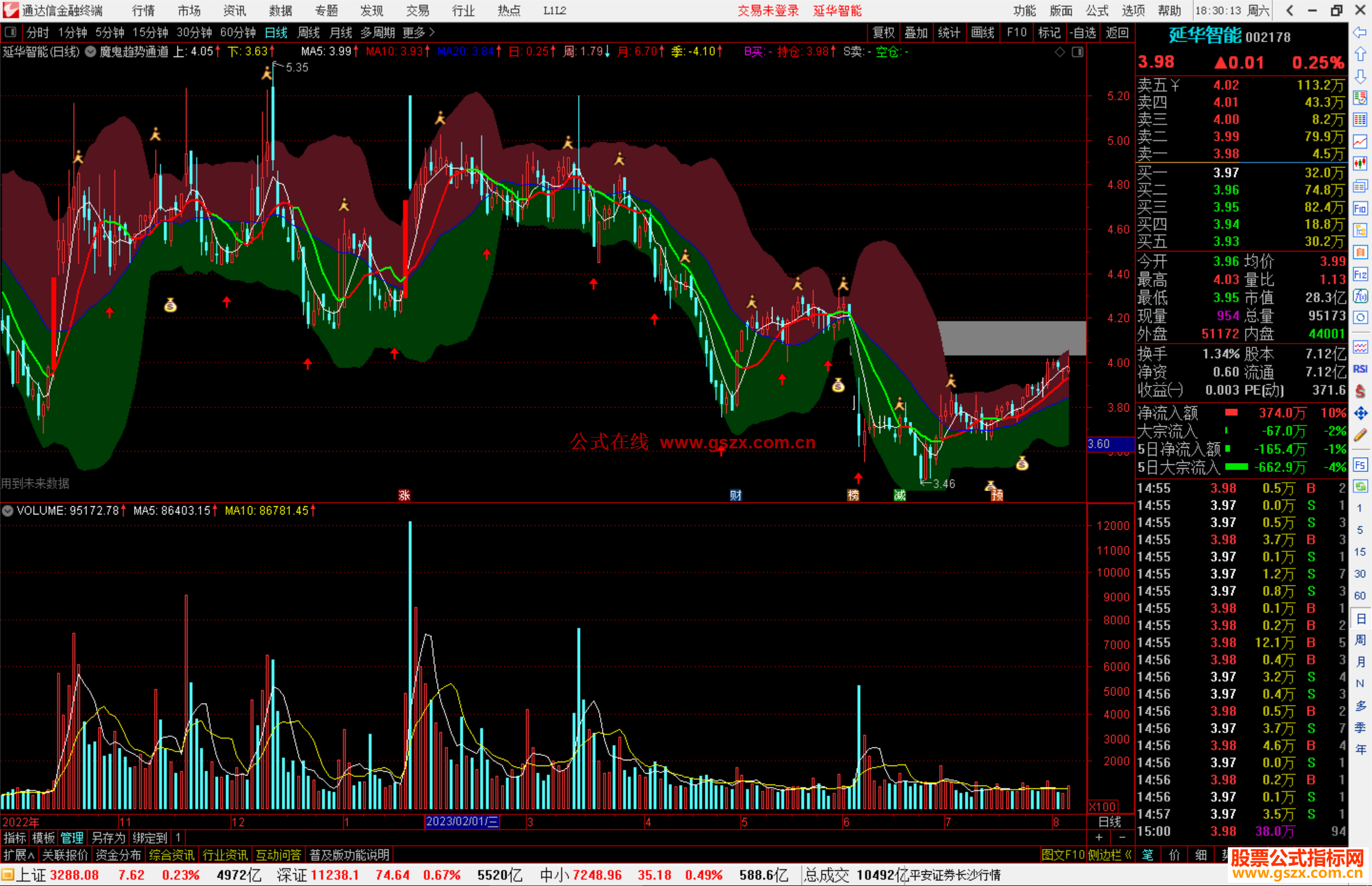This screenshot has width=1372, height=886.
Task: Switch to the 周线 period tab
Action: coord(309,32)
